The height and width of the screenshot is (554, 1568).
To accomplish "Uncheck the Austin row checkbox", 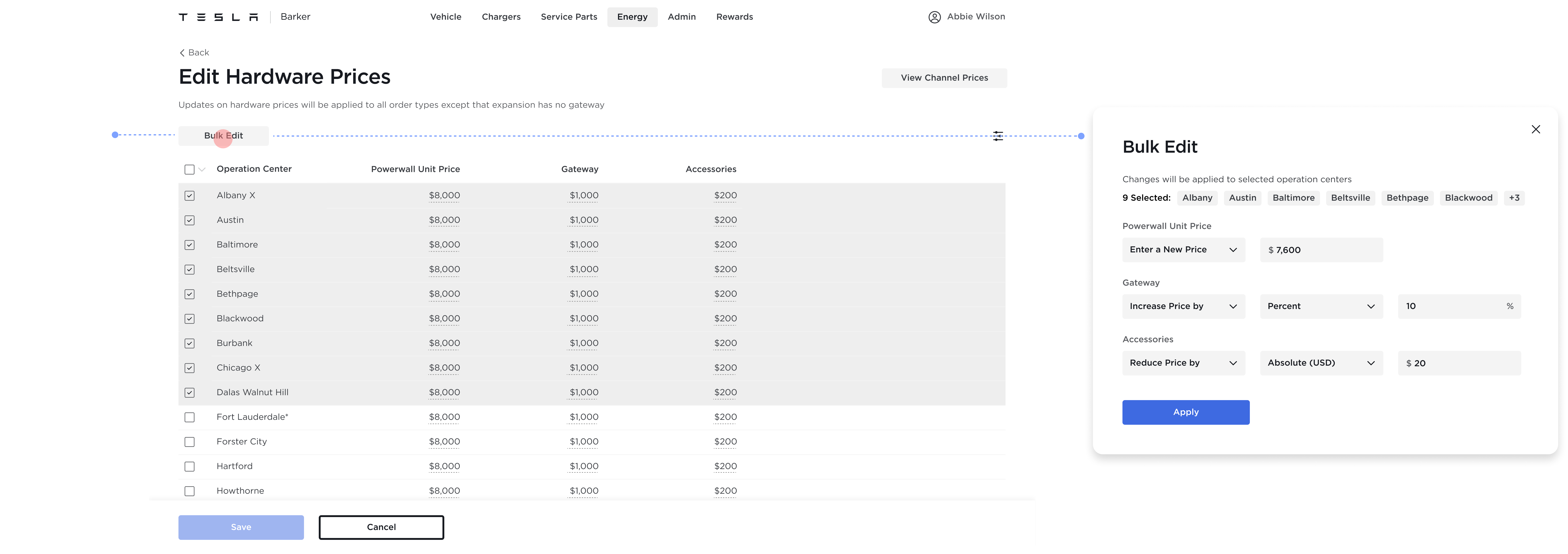I will 189,220.
